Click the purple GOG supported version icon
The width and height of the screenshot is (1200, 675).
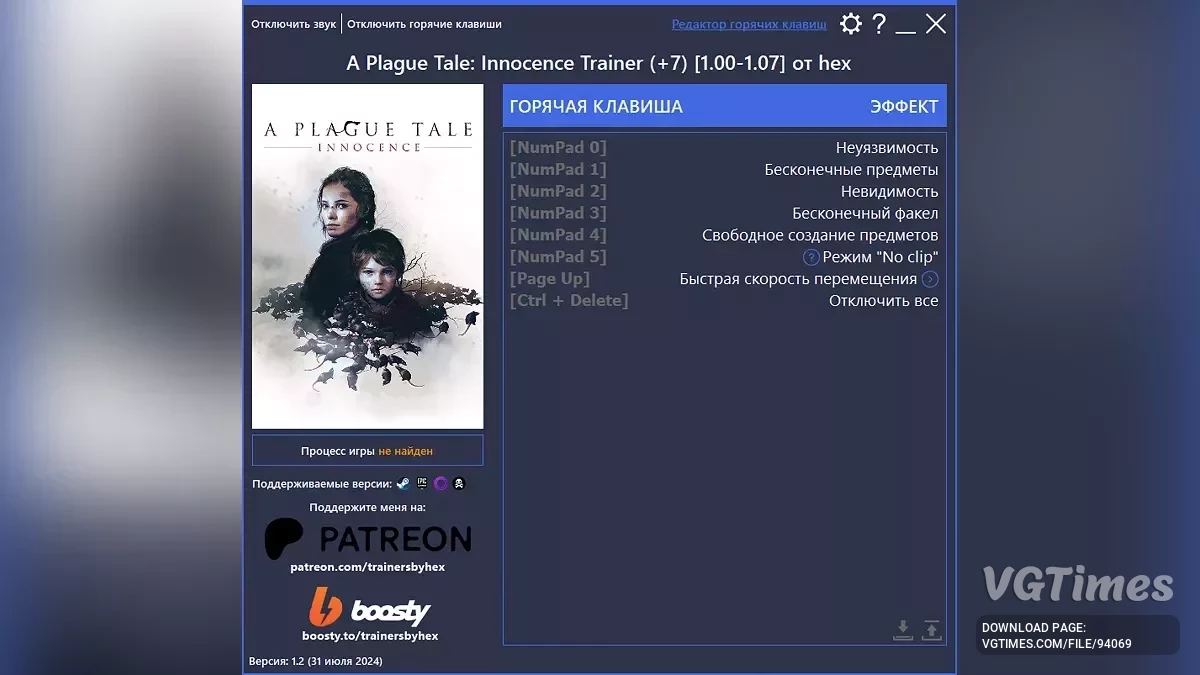pos(440,484)
